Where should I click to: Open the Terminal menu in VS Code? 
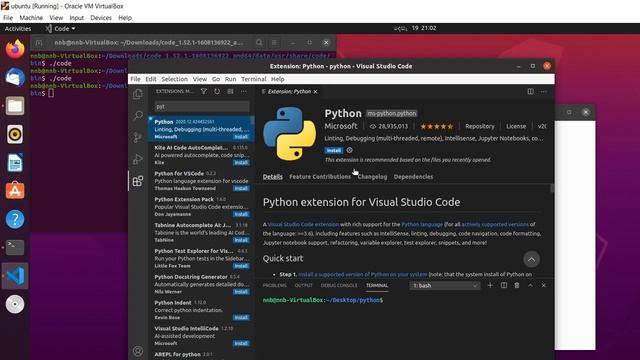click(253, 79)
